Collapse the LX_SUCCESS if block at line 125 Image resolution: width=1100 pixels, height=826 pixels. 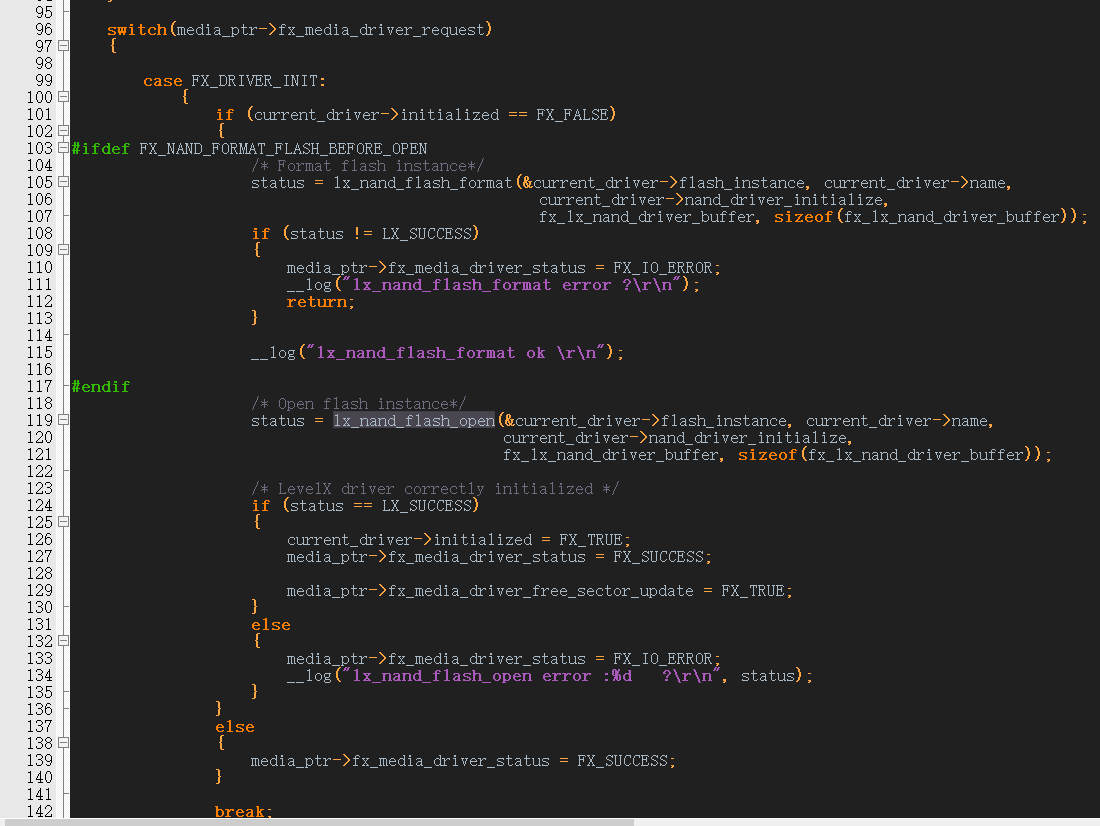coord(62,522)
